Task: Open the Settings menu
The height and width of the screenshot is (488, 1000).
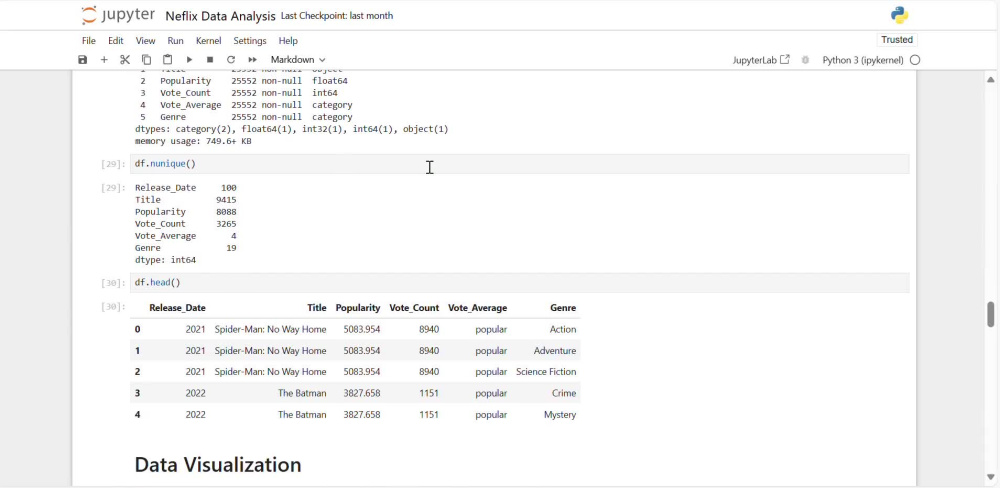Action: coord(250,40)
